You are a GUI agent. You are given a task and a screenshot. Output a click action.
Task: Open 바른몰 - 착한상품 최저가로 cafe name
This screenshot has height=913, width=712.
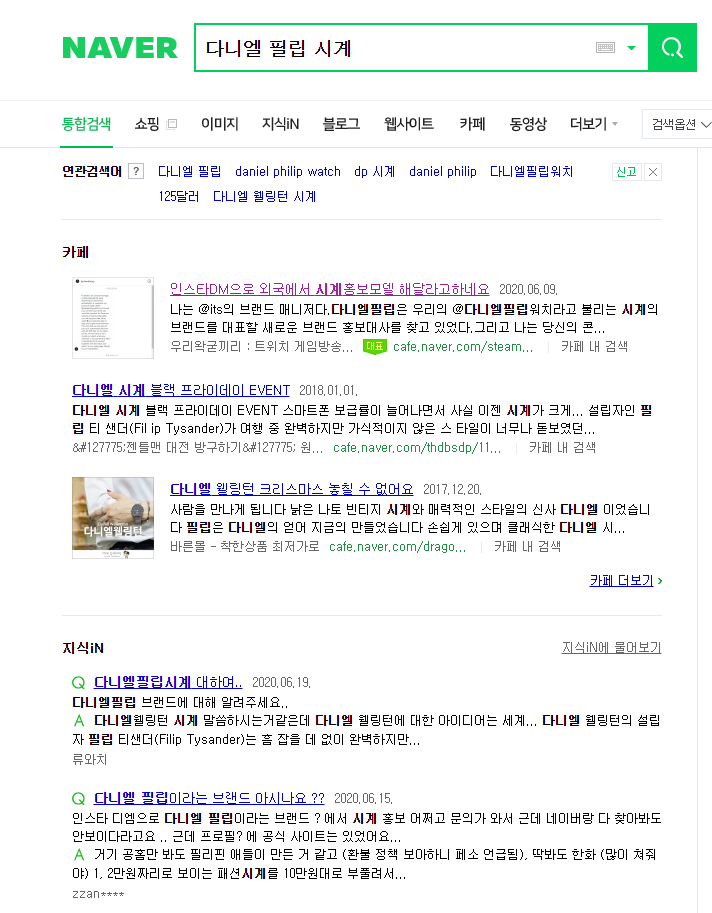(x=245, y=546)
